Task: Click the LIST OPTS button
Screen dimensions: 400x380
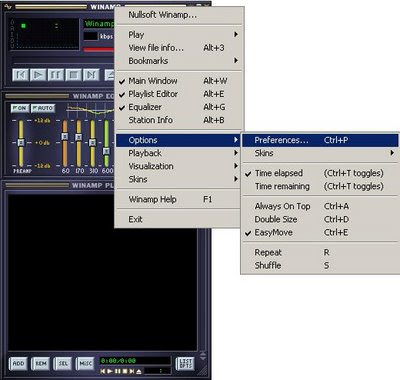Action: 185,364
